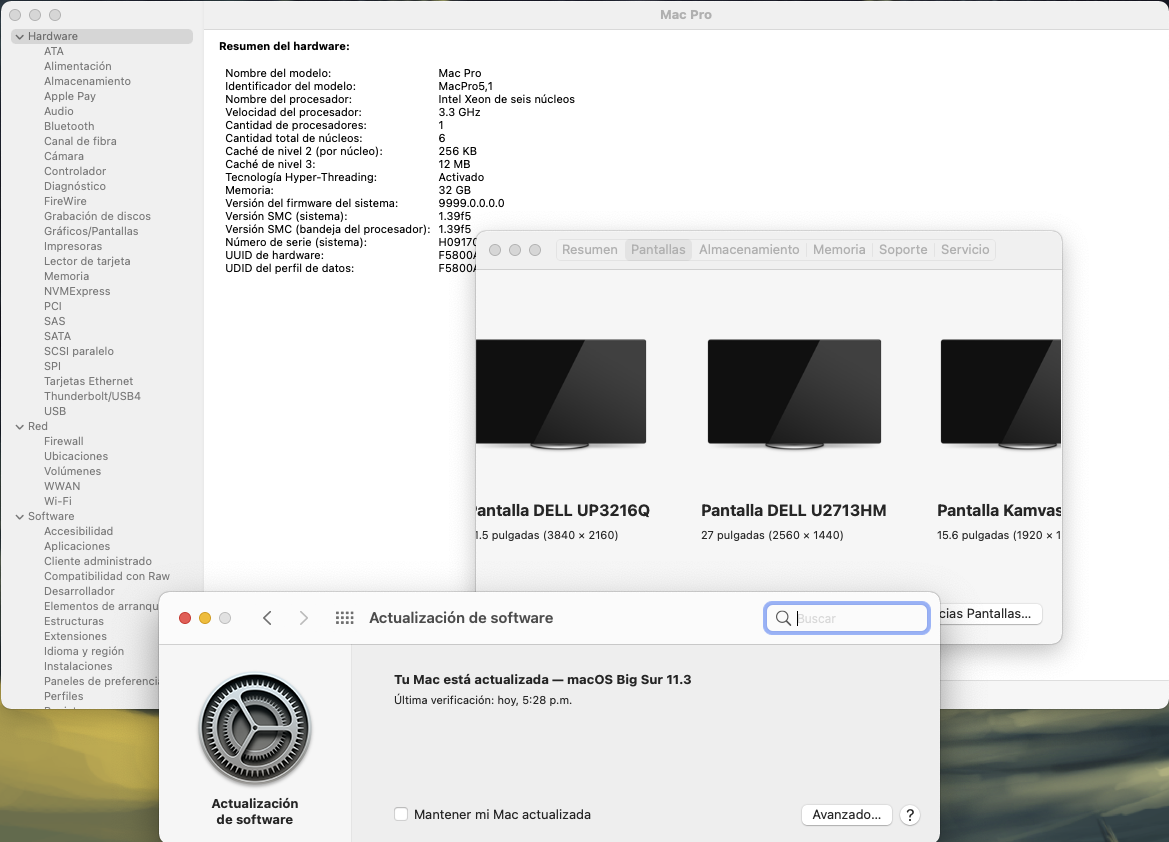Click the MacPro5,1 model identifier value
The height and width of the screenshot is (842, 1169).
[465, 87]
